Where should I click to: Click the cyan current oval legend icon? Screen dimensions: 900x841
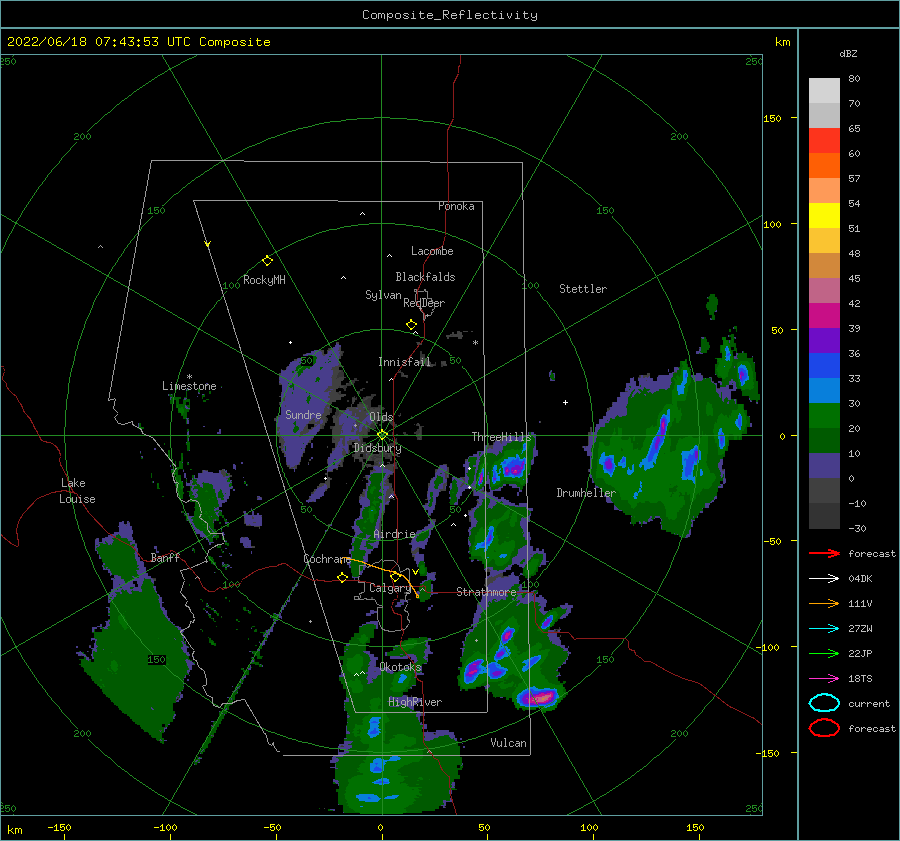click(x=824, y=703)
